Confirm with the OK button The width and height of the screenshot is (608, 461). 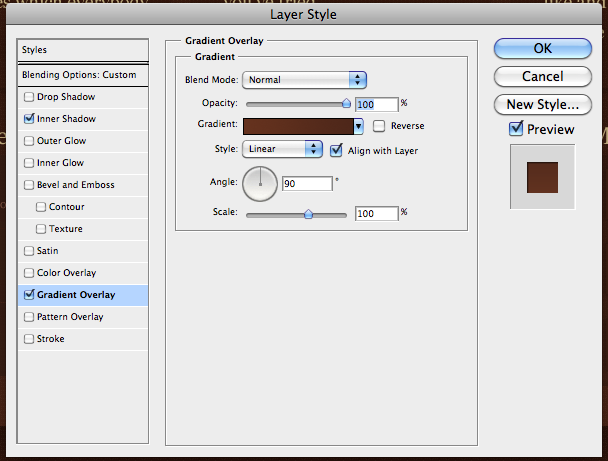coord(543,48)
